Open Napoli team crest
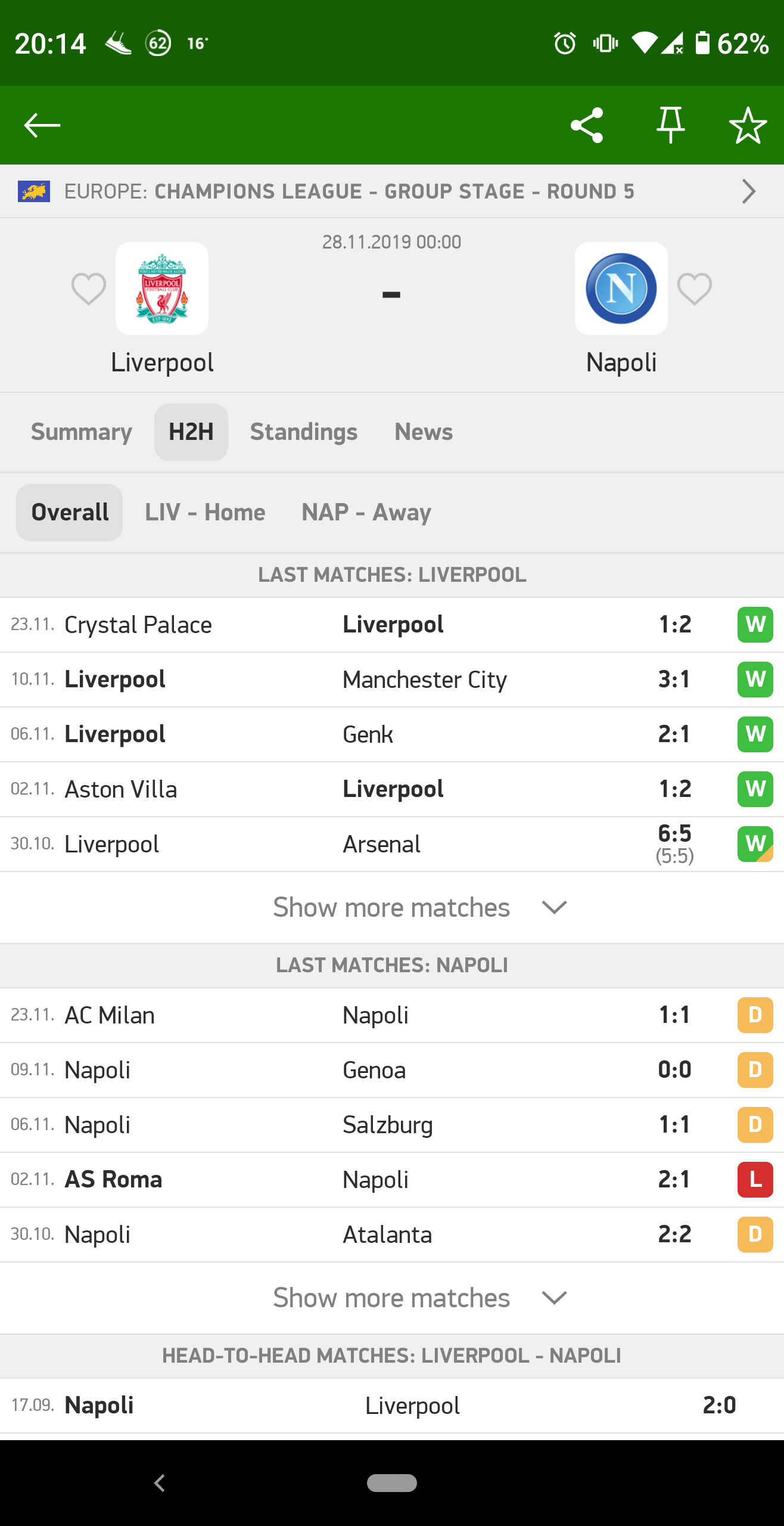 (621, 289)
